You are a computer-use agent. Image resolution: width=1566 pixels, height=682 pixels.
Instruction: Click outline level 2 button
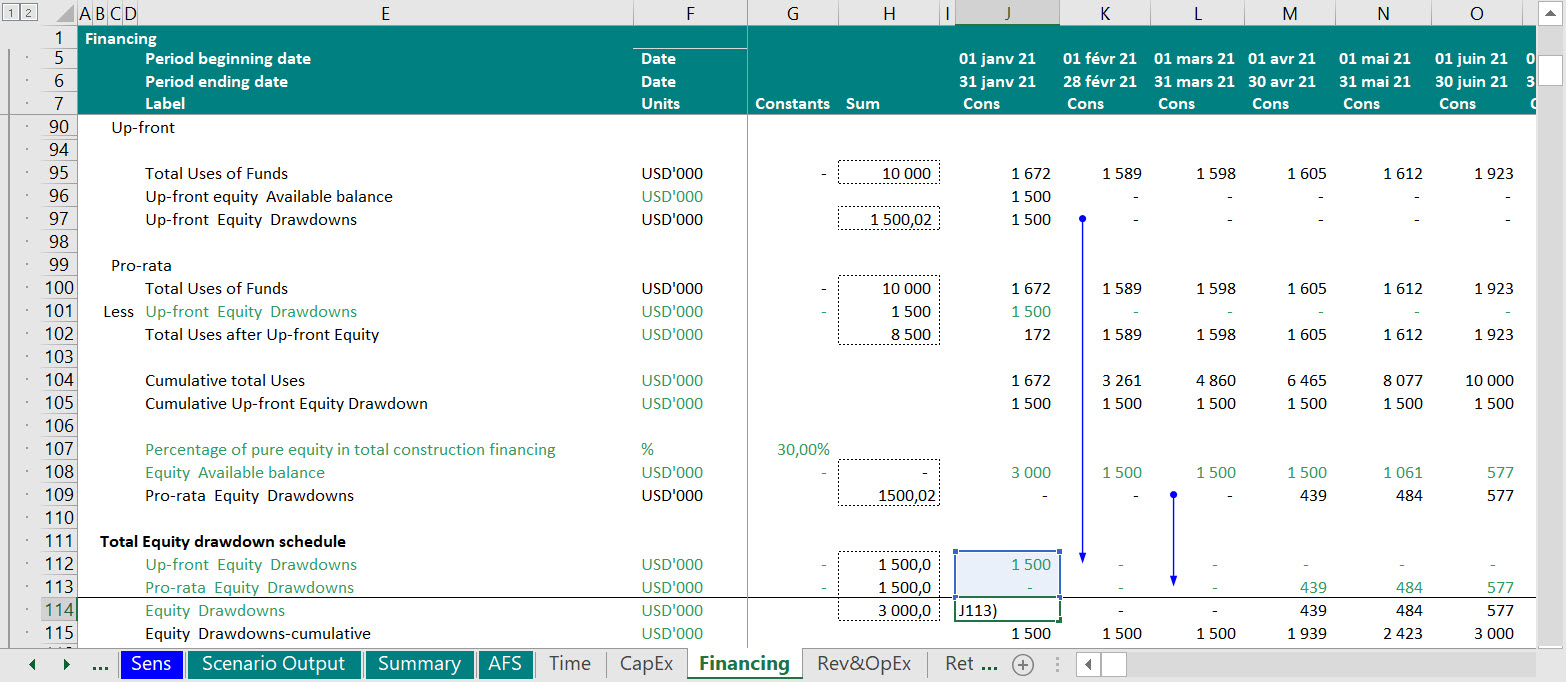click(x=29, y=13)
